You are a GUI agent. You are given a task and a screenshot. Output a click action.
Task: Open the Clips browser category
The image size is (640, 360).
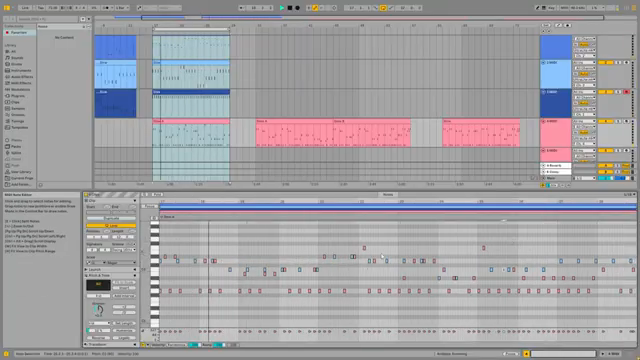[x=16, y=102]
